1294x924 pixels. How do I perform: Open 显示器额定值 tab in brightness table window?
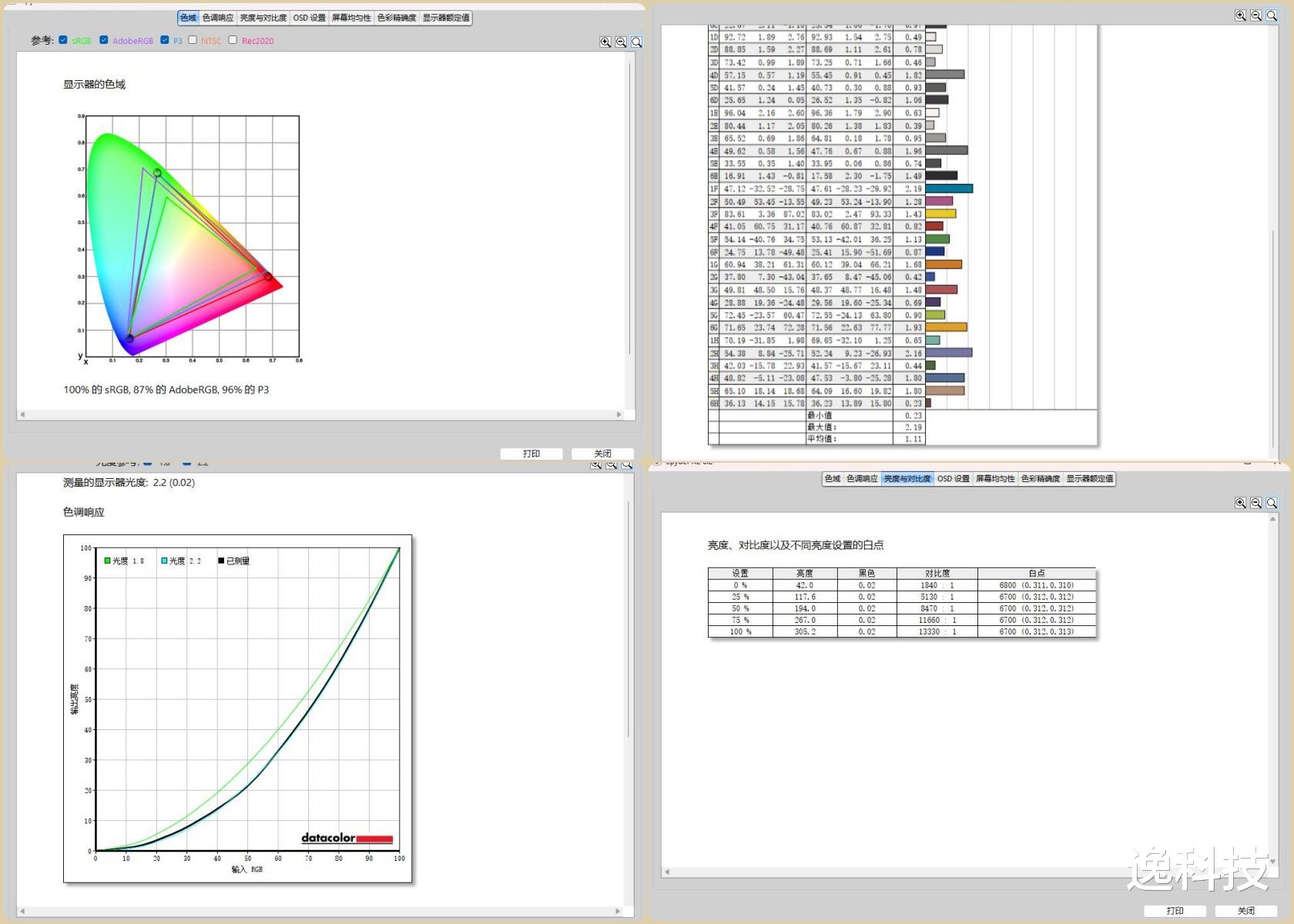1090,479
